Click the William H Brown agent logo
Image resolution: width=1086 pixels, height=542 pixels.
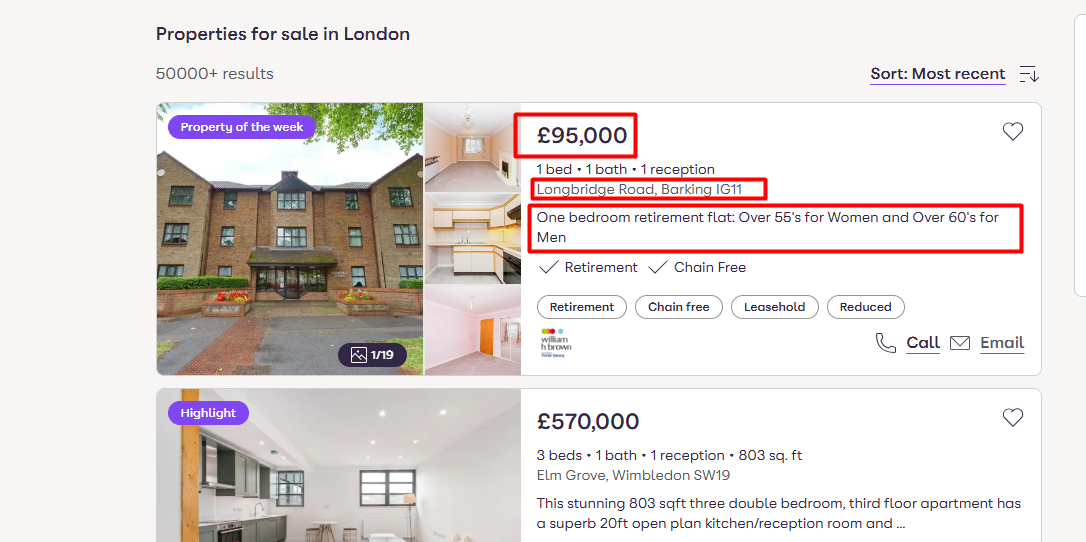click(555, 342)
